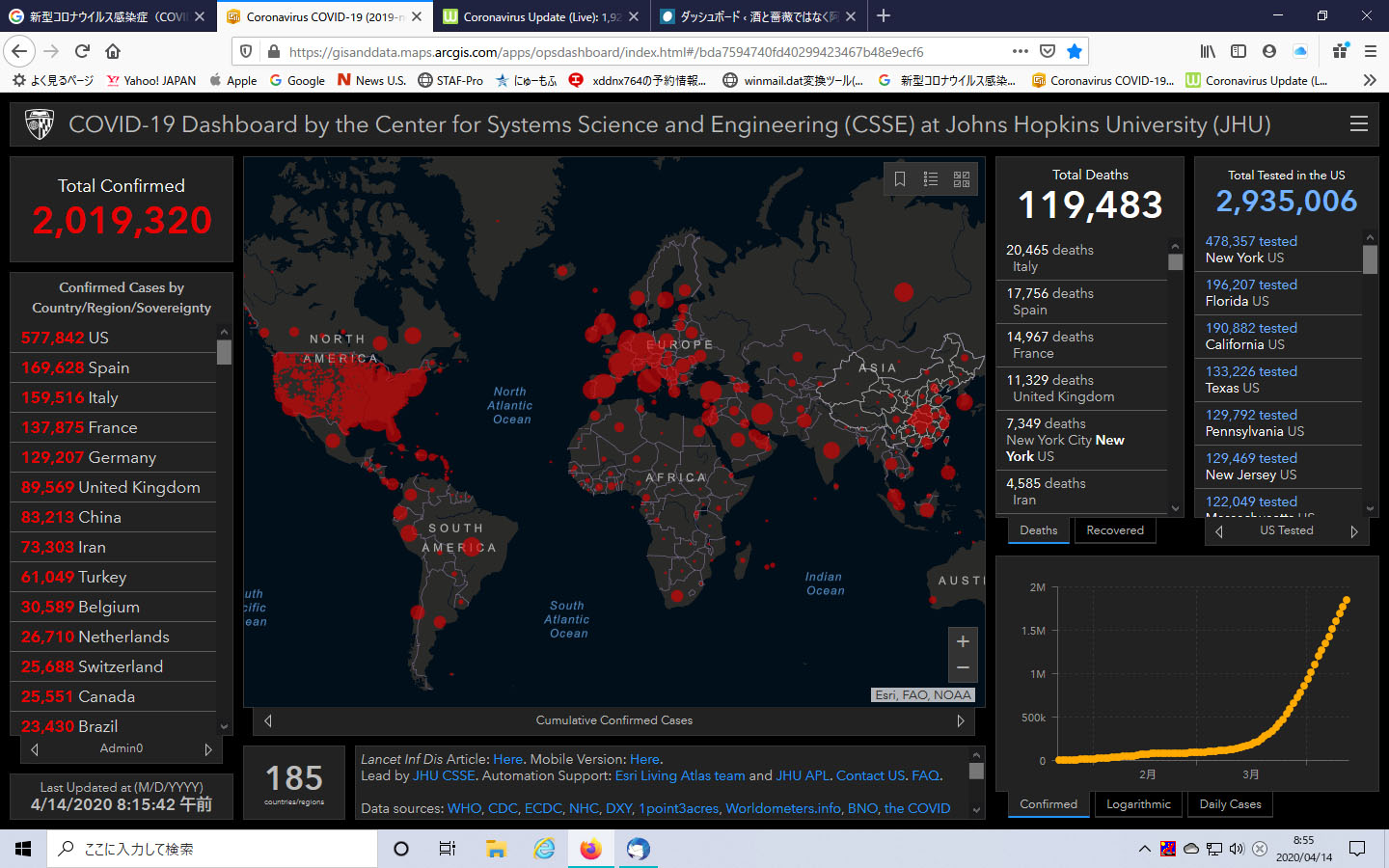The width and height of the screenshot is (1389, 868).
Task: Click the country list vertical scrollbar thumb
Action: pyautogui.click(x=224, y=352)
